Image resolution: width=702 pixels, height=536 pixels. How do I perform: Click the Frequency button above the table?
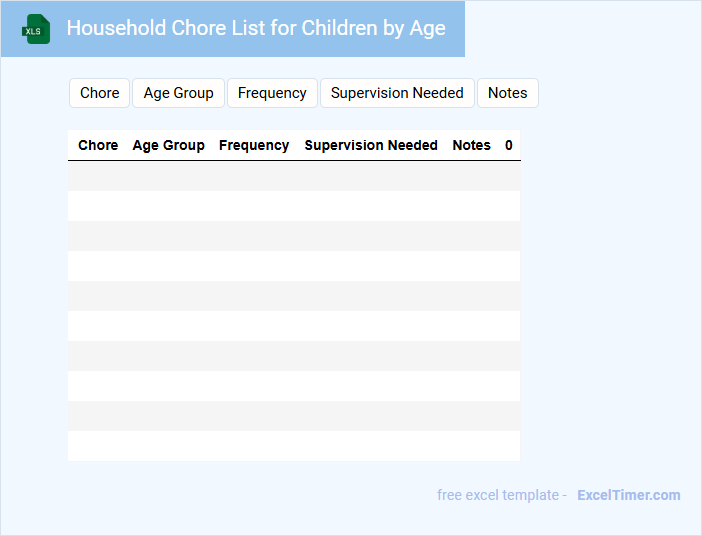click(x=272, y=93)
